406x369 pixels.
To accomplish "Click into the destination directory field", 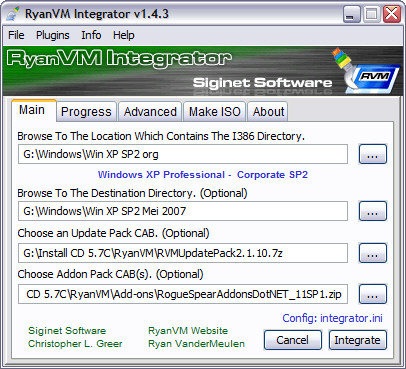I will [183, 211].
